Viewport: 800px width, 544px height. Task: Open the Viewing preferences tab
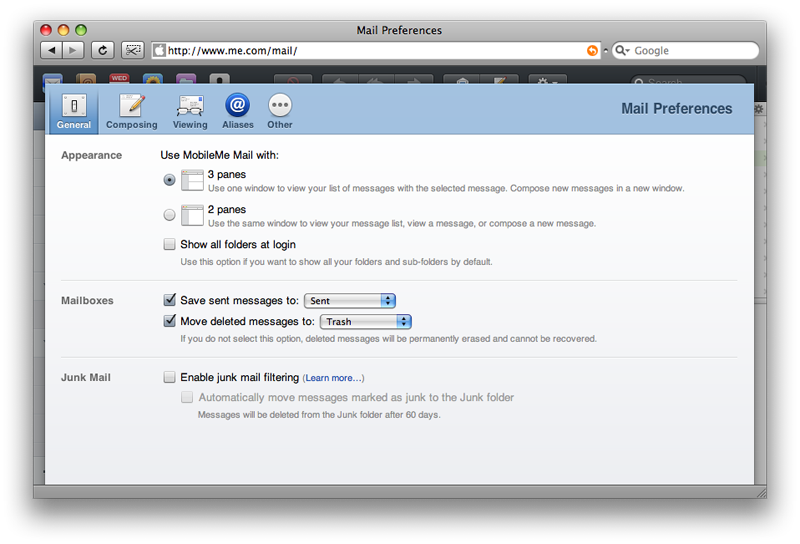pos(190,112)
